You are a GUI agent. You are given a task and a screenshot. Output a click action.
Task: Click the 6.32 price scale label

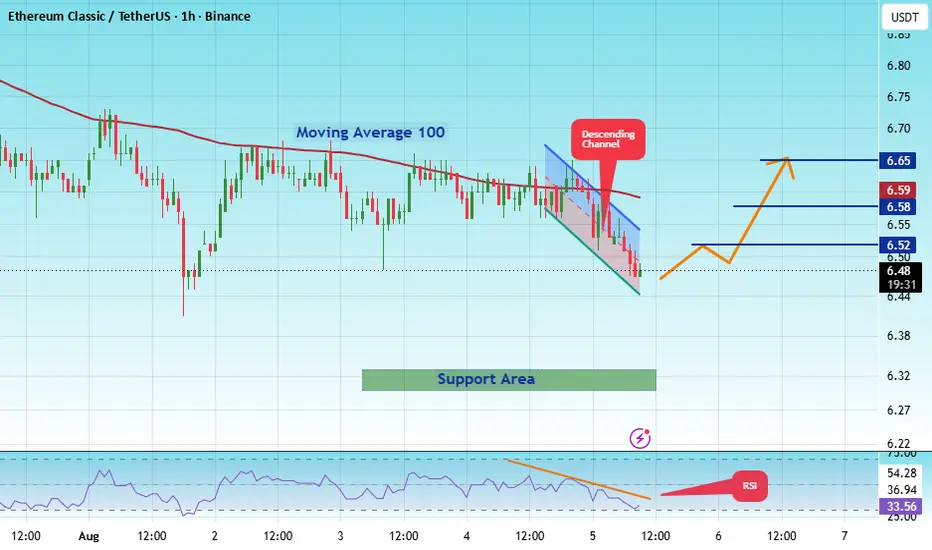pos(899,376)
